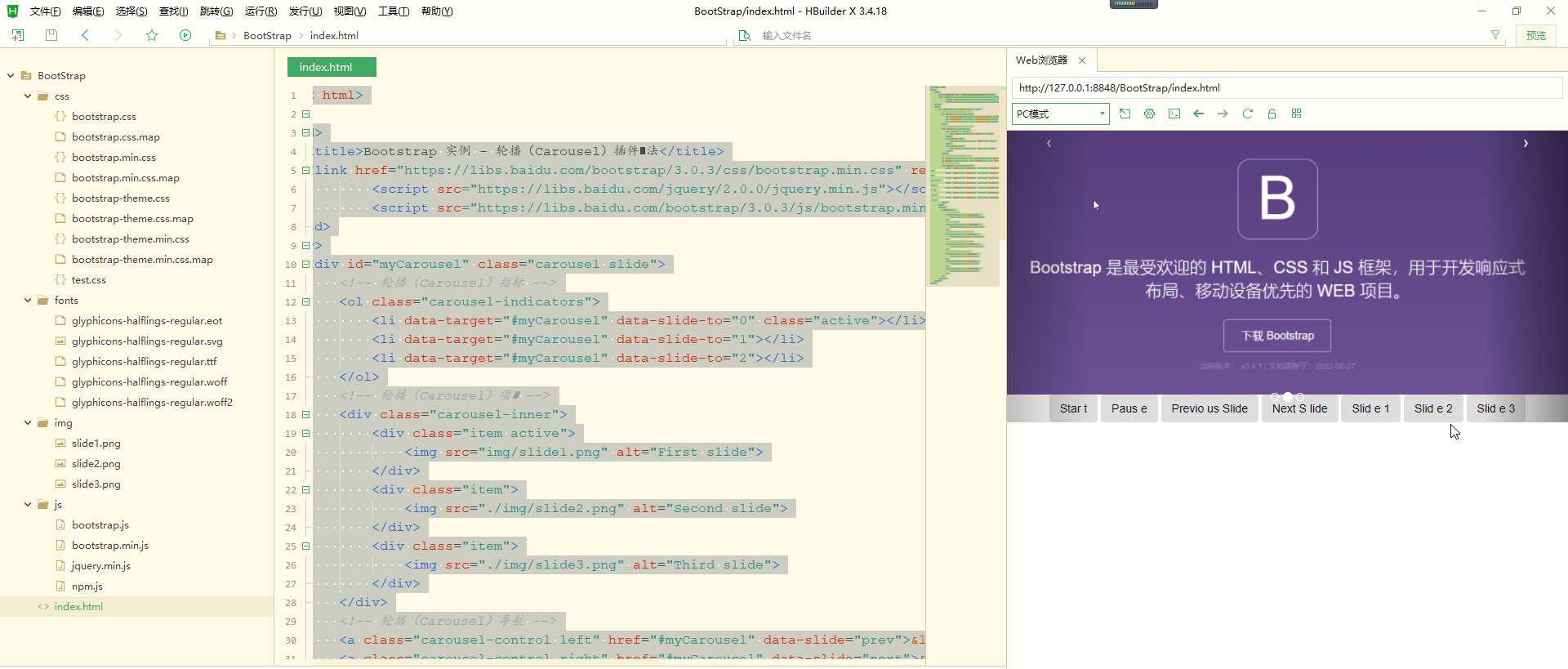Collapse the BootStrap project root folder

pyautogui.click(x=11, y=75)
